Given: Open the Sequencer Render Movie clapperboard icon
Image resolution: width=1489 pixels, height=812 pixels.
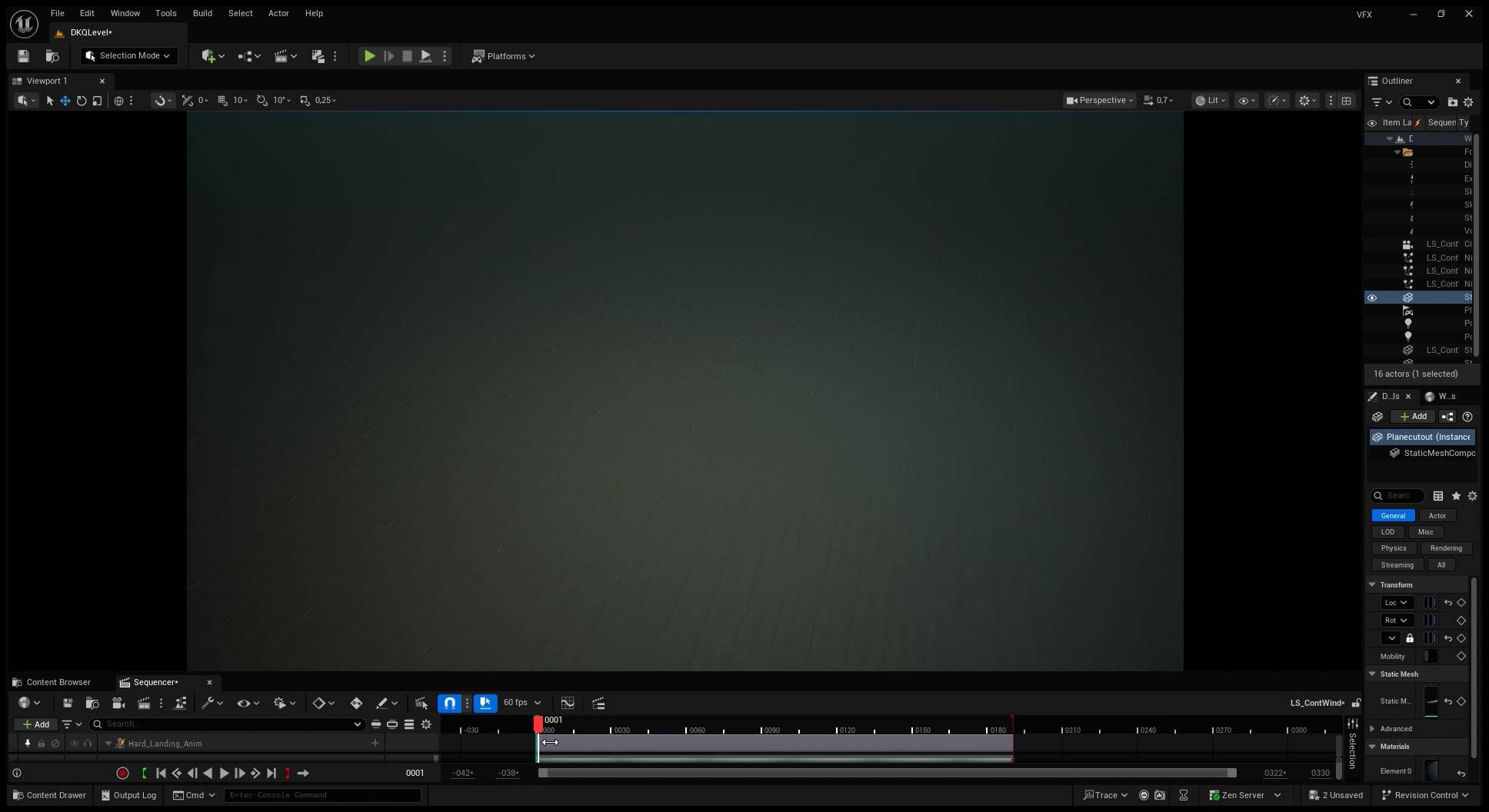Looking at the screenshot, I should click(x=144, y=703).
